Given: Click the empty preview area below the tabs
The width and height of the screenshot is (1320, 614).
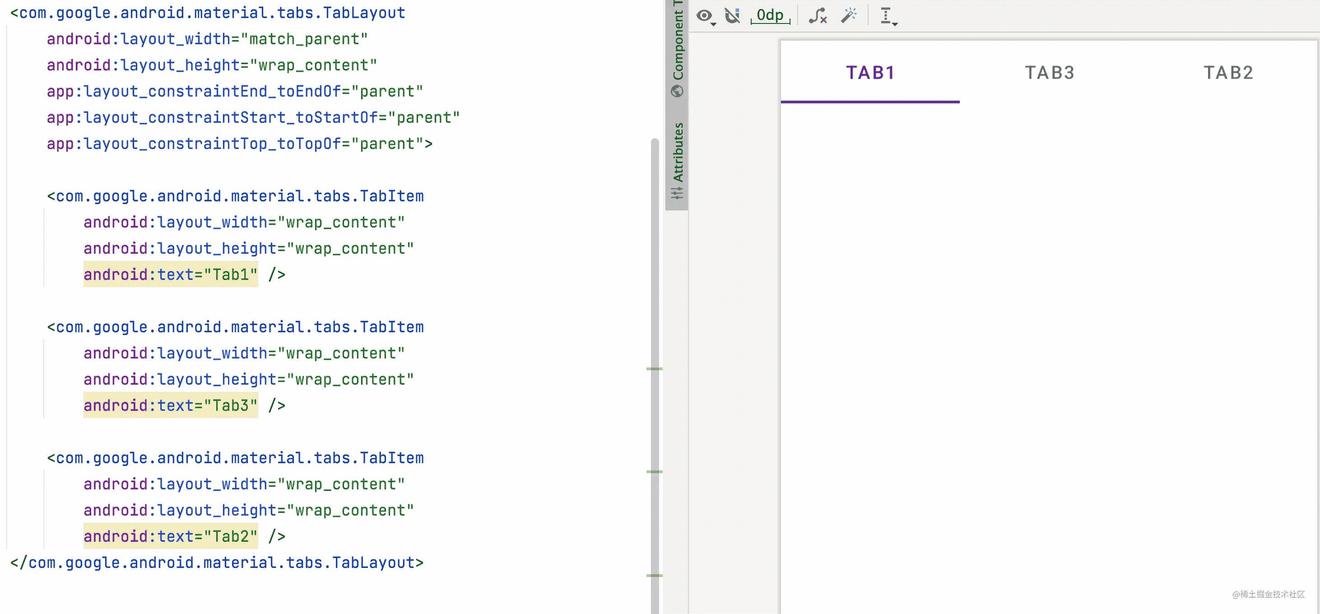Looking at the screenshot, I should [x=1048, y=350].
